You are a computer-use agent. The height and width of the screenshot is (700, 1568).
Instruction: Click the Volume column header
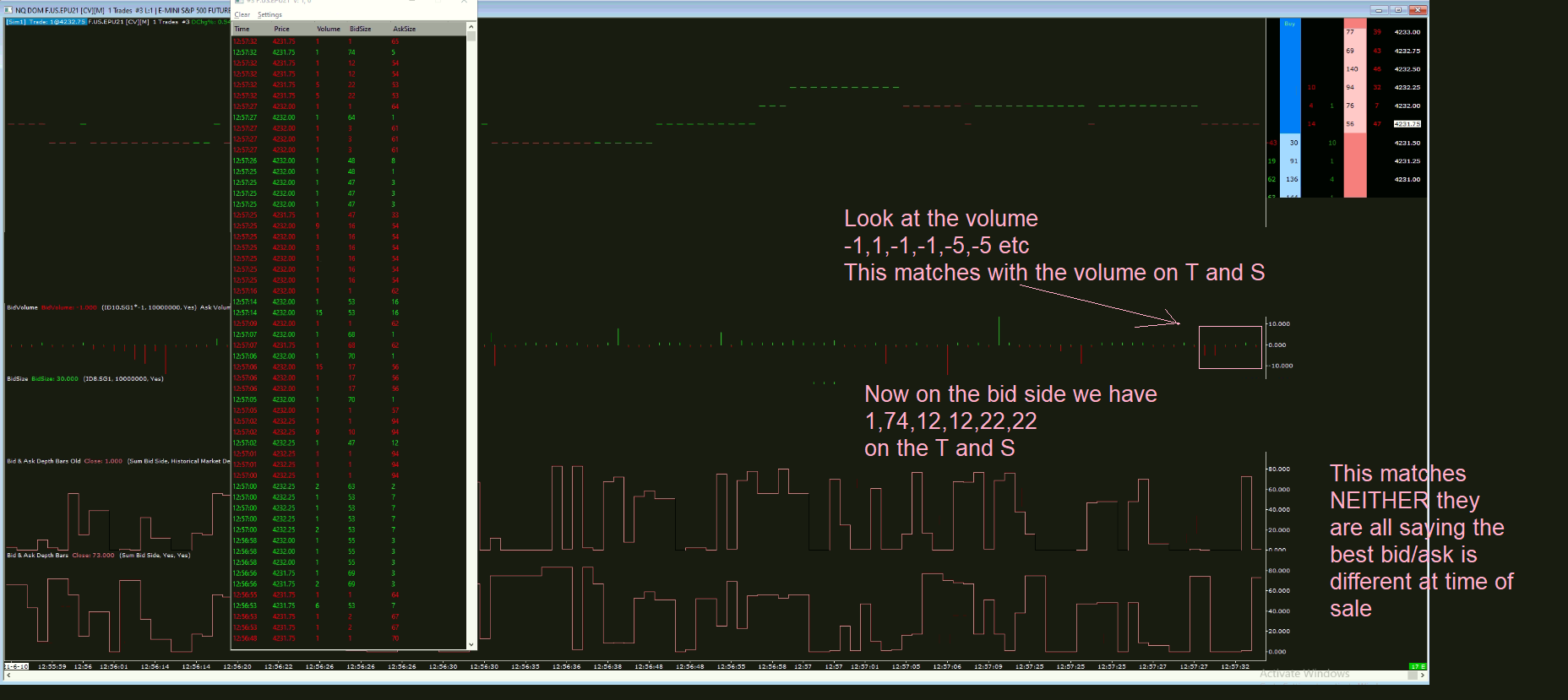[x=329, y=29]
